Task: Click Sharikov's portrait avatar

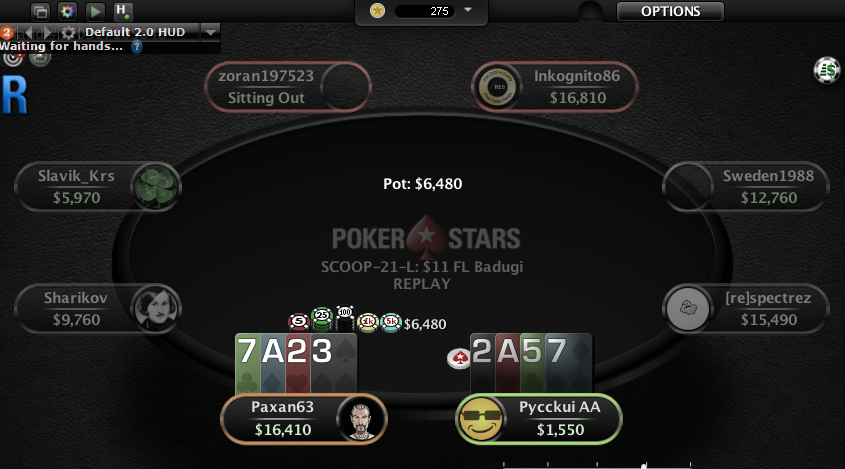Action: pyautogui.click(x=156, y=308)
